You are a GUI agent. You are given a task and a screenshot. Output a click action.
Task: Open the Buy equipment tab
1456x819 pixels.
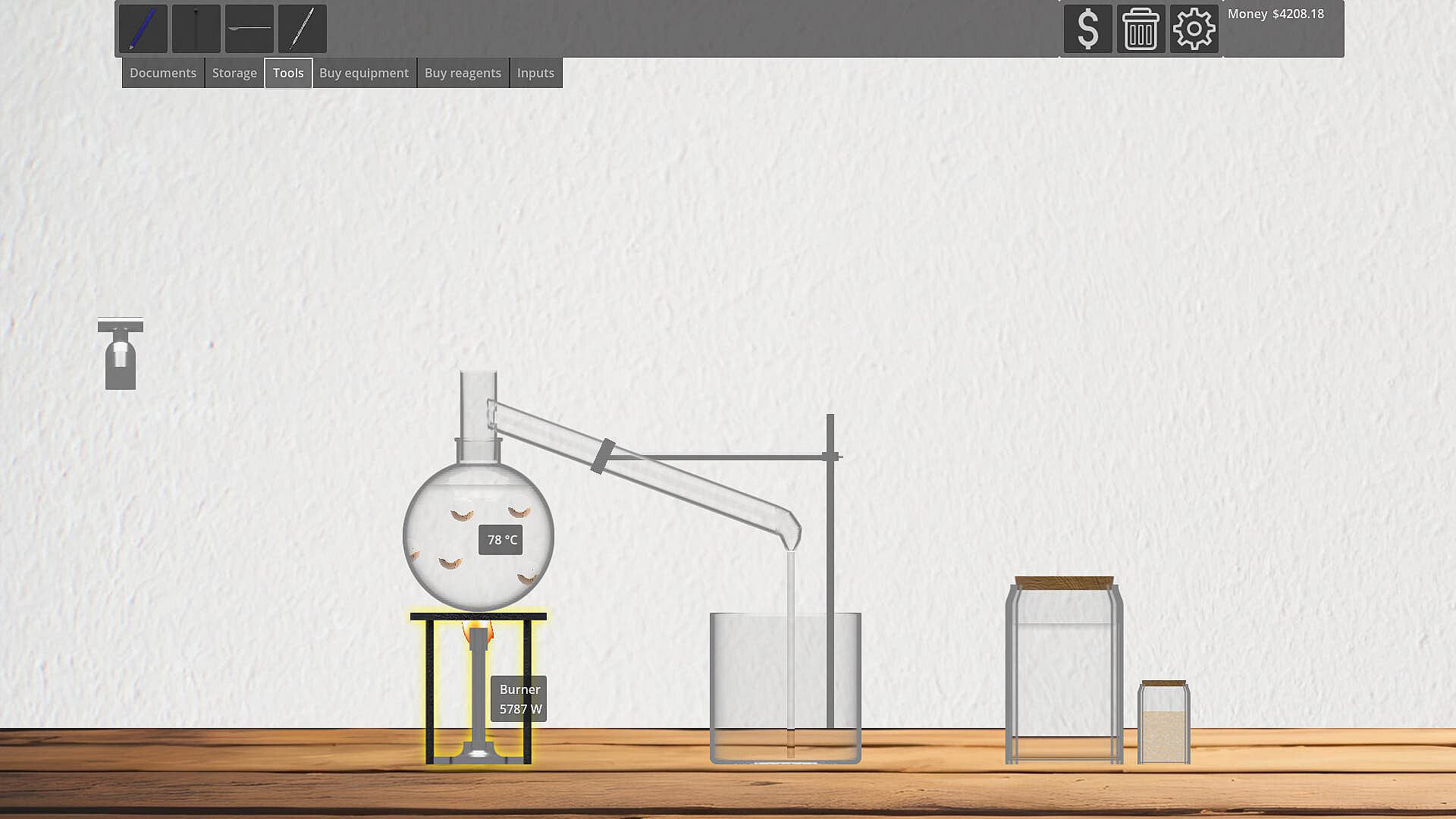[x=363, y=73]
